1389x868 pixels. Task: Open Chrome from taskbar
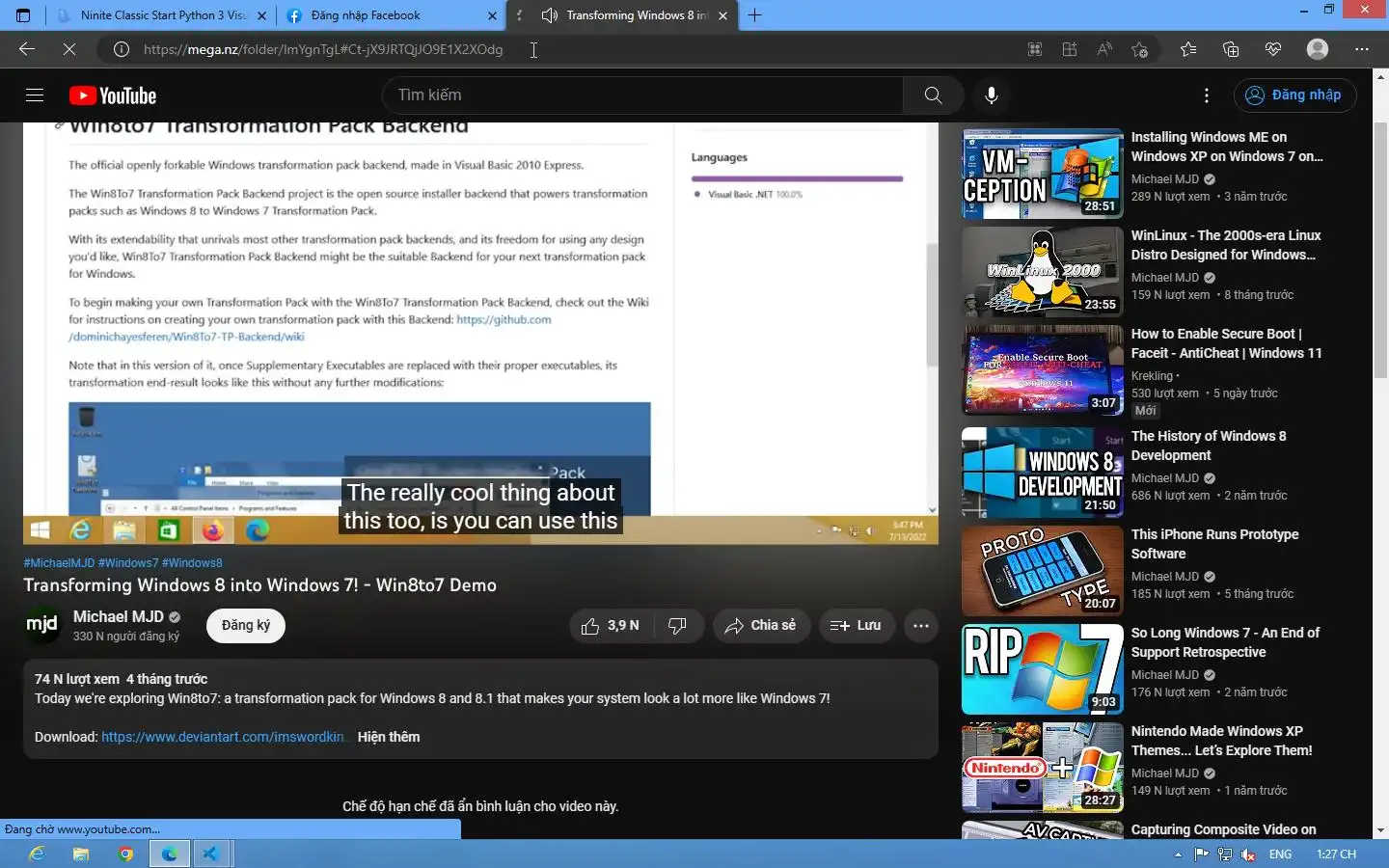[x=125, y=854]
